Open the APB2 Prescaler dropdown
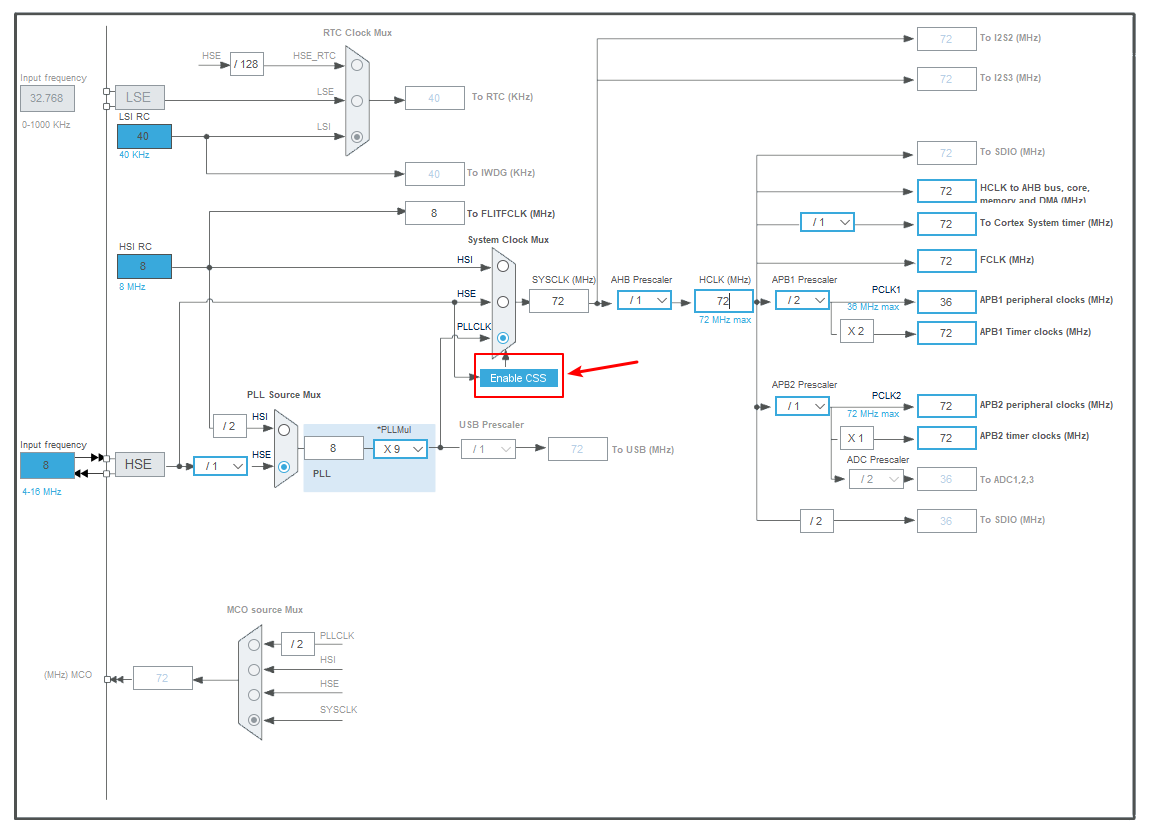 [x=801, y=406]
